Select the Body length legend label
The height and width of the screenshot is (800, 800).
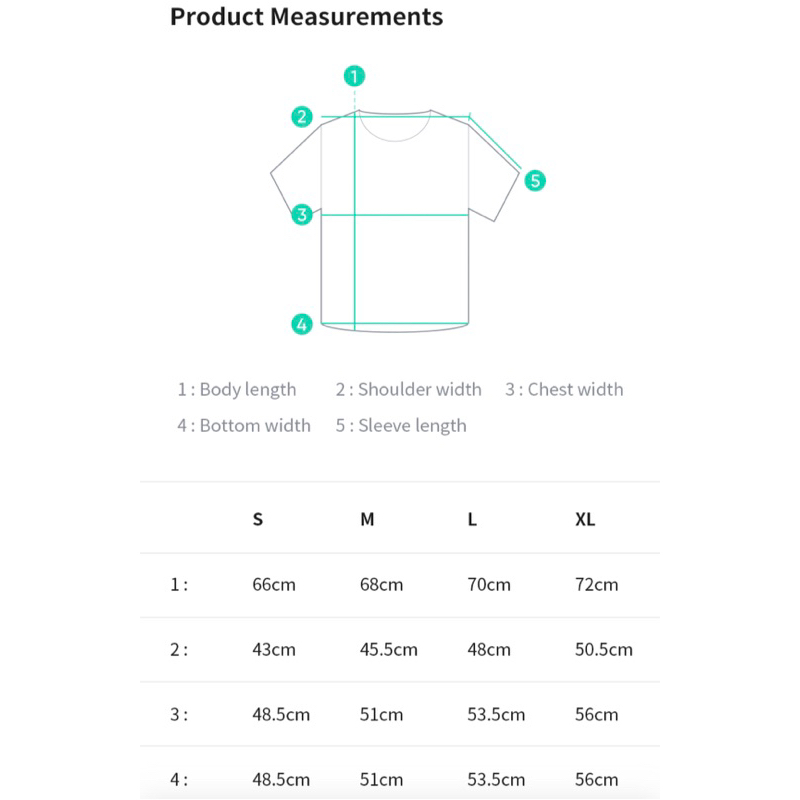click(x=237, y=390)
